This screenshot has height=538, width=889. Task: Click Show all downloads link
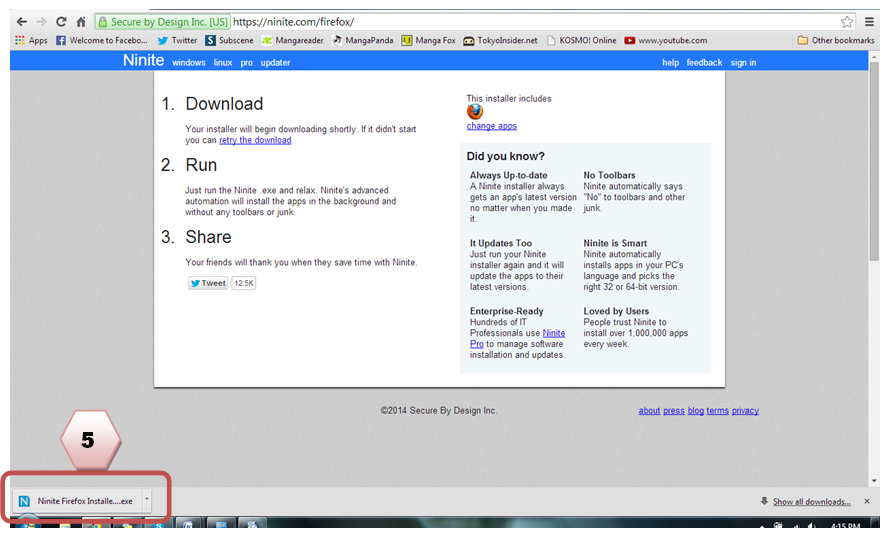[x=811, y=502]
